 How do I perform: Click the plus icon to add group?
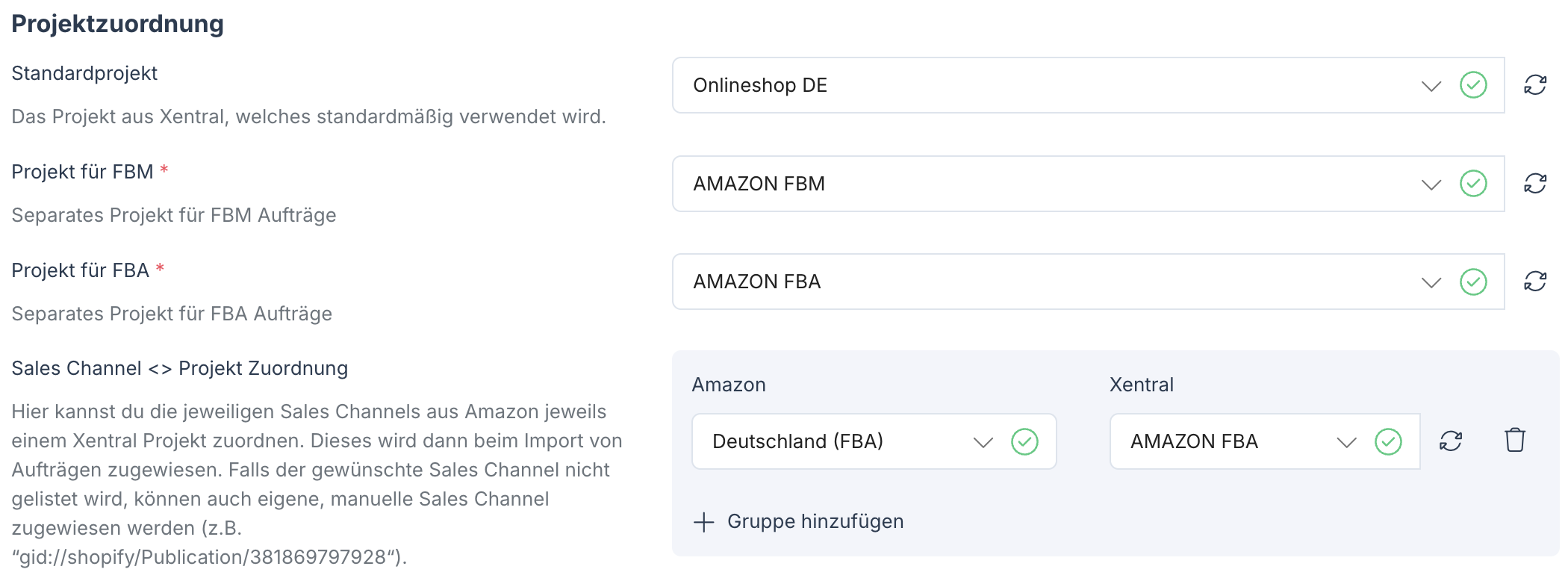(x=703, y=522)
